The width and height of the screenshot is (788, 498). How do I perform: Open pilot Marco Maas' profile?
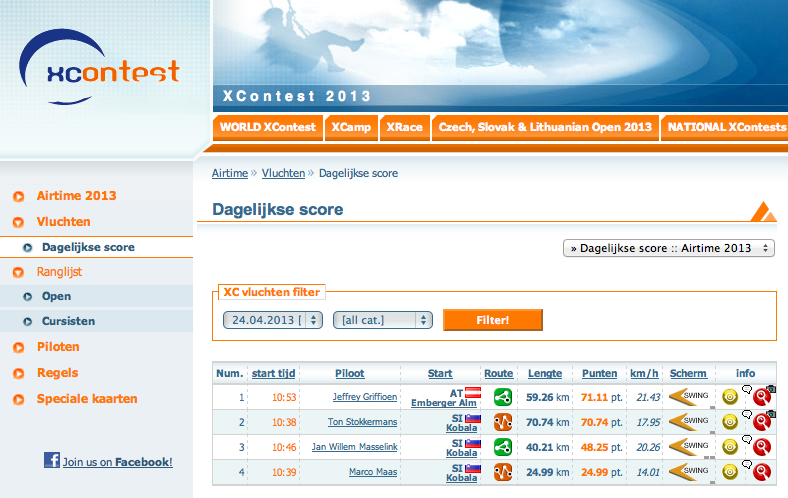(x=373, y=472)
